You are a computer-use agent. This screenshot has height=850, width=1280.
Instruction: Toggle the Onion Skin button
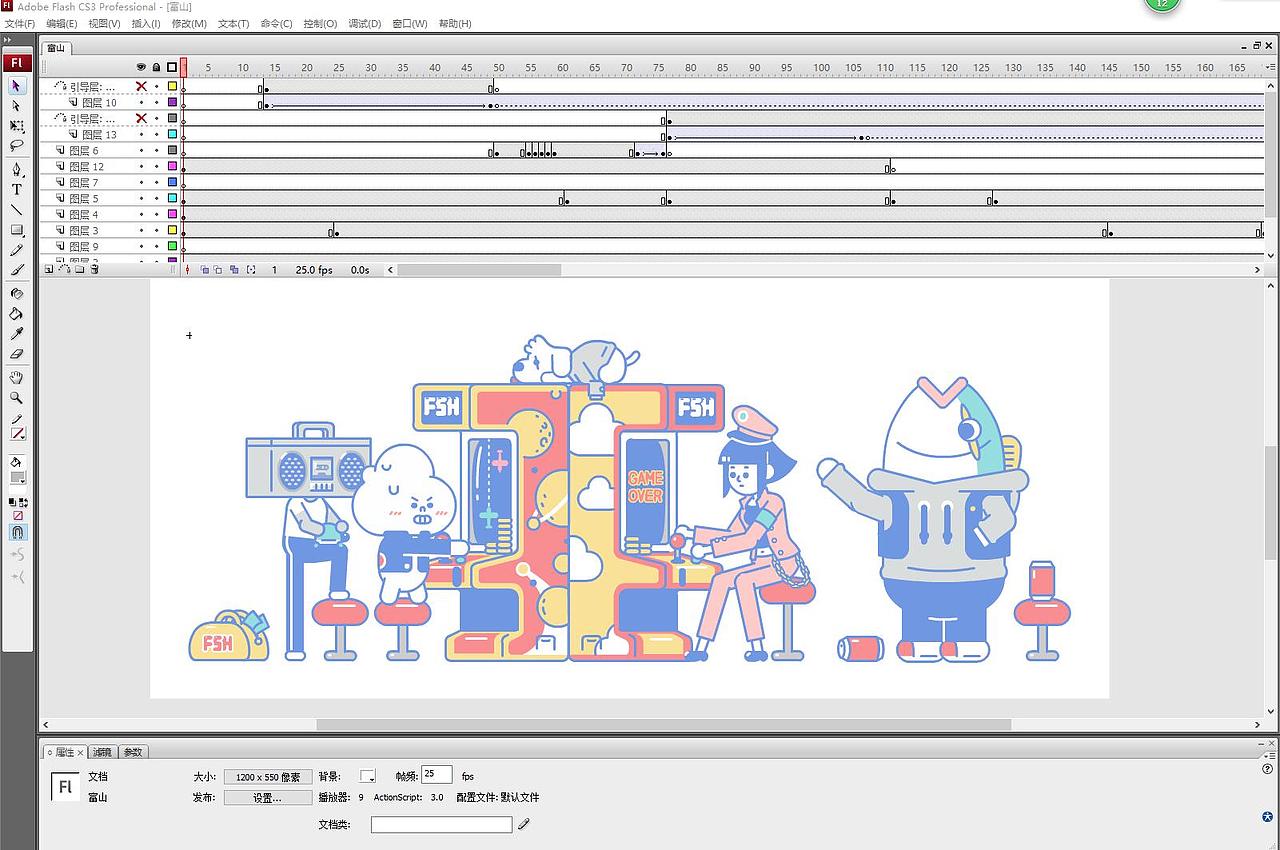click(204, 270)
